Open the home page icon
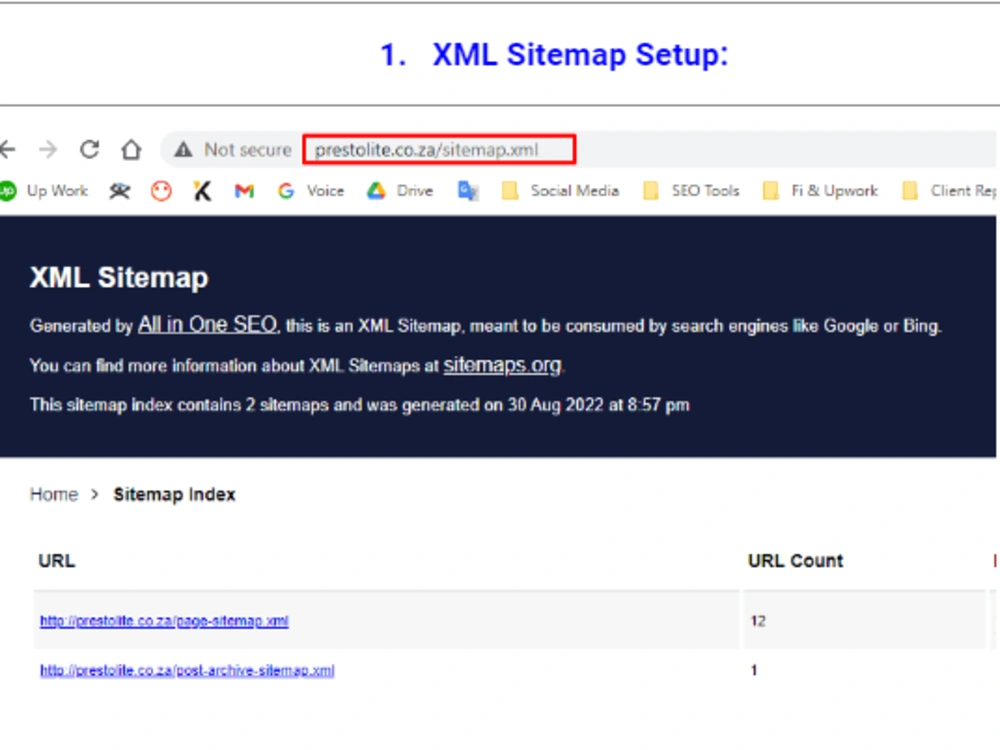 131,149
